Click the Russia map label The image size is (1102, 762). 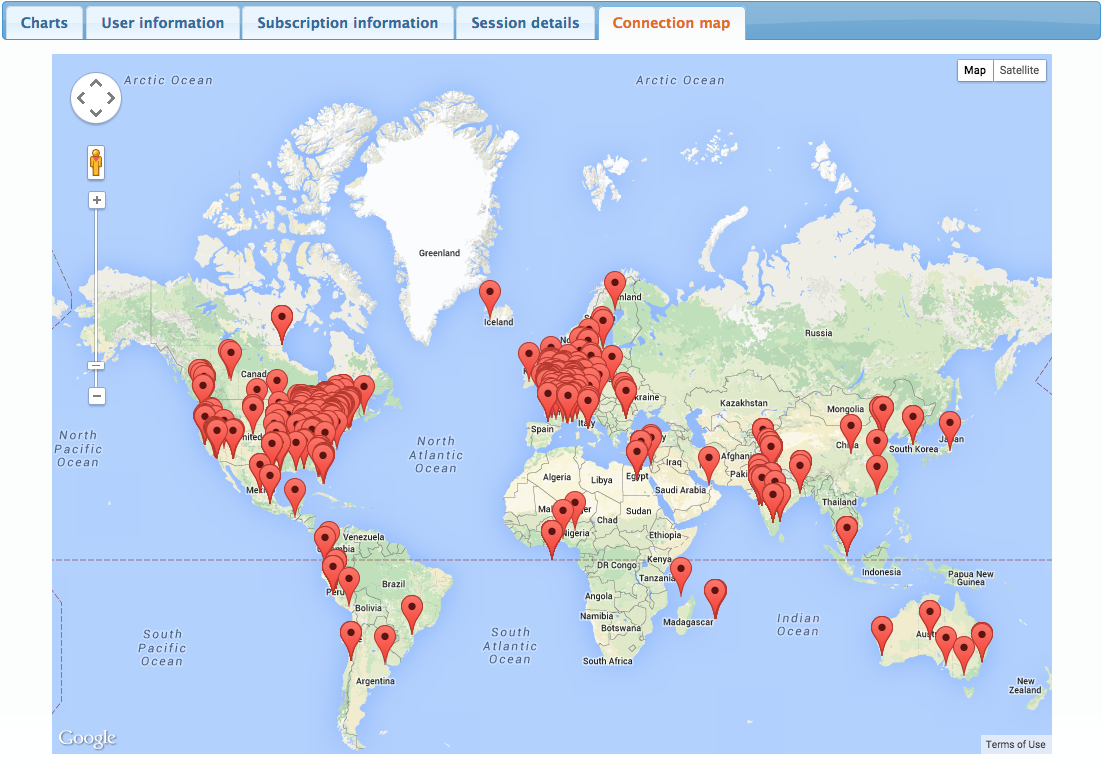819,333
